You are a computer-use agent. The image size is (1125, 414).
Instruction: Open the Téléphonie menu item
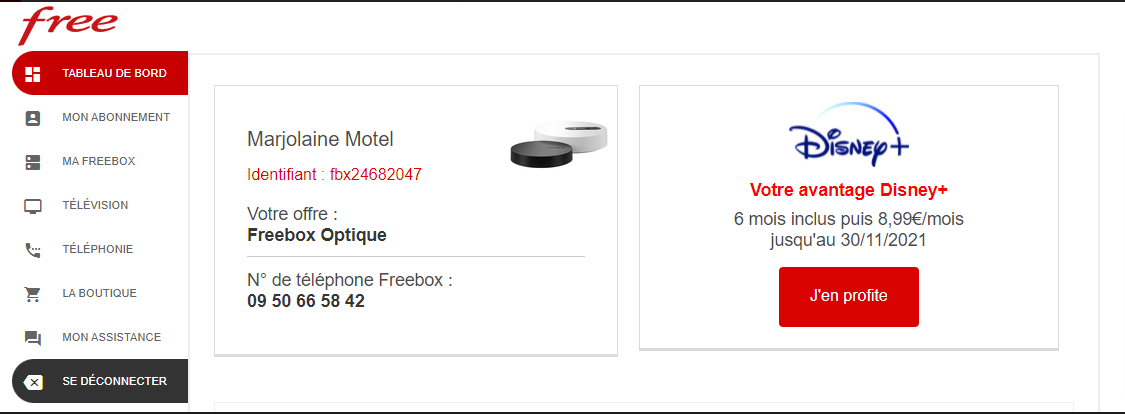click(97, 249)
